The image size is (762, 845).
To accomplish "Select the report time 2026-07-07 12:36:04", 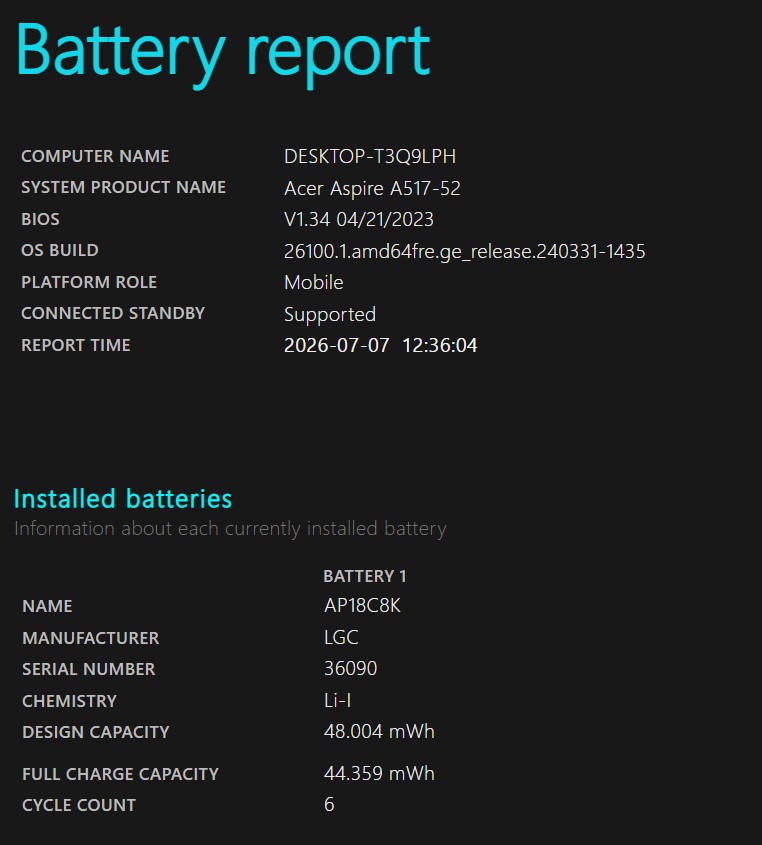I will (380, 345).
